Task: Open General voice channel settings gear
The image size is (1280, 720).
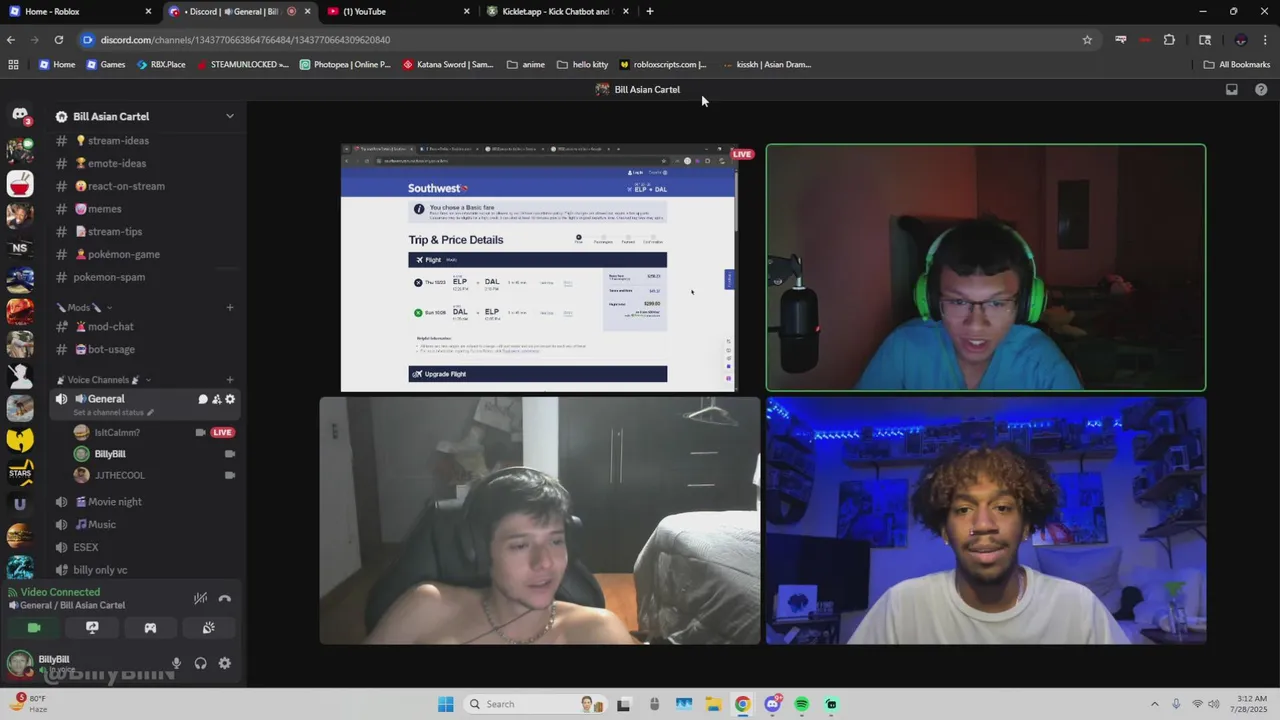Action: pyautogui.click(x=230, y=399)
